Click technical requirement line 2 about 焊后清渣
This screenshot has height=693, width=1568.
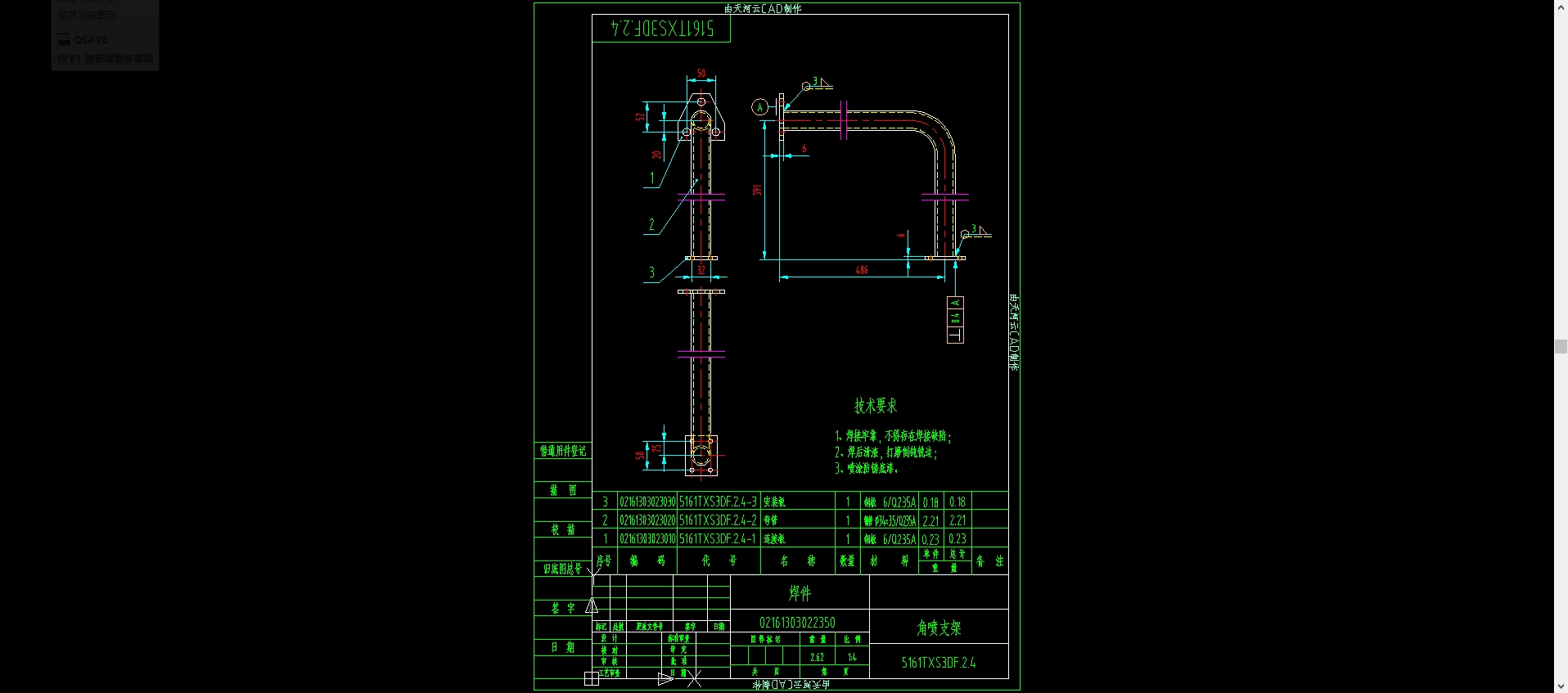click(x=886, y=452)
